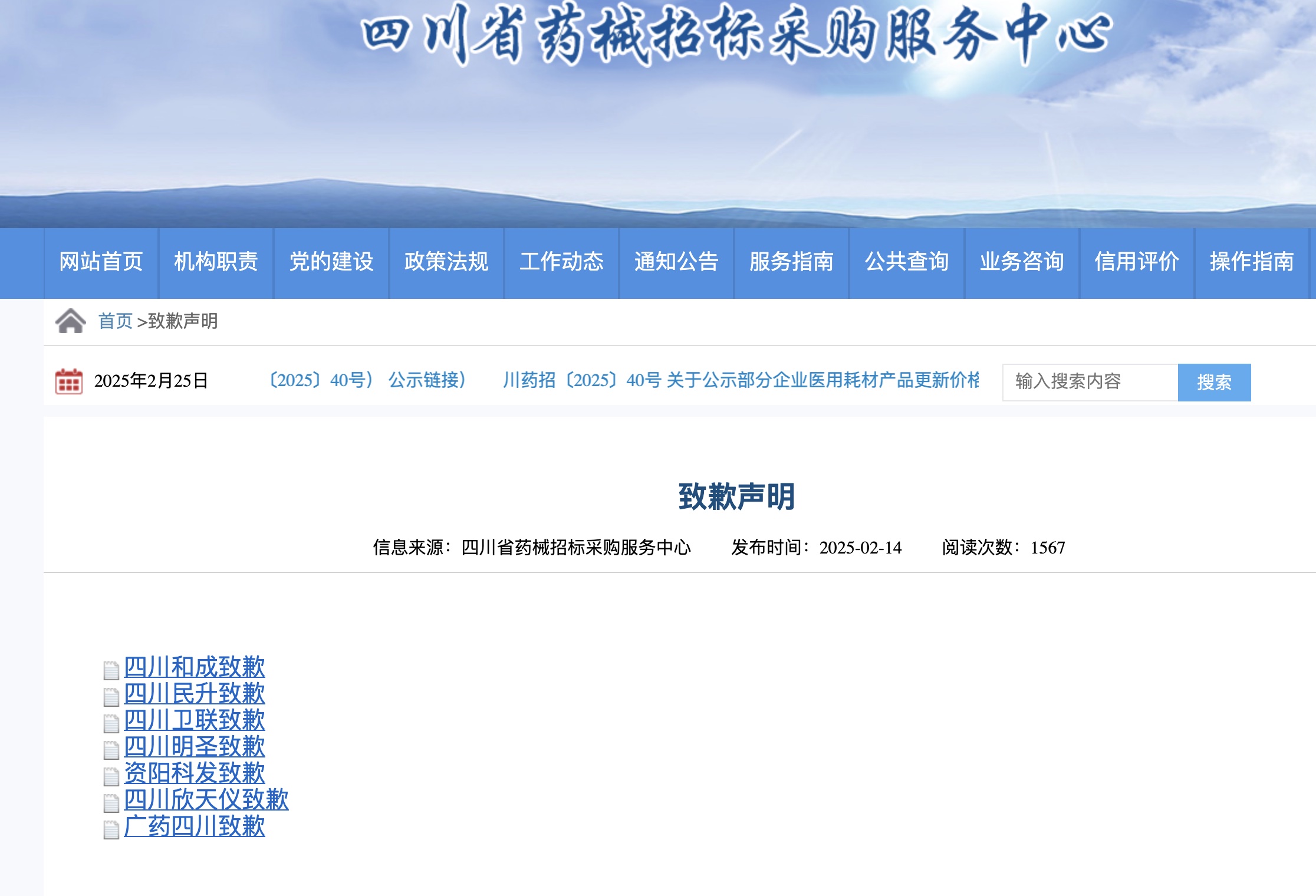Open the 网站首页 navigation menu
Image resolution: width=1316 pixels, height=896 pixels.
101,262
